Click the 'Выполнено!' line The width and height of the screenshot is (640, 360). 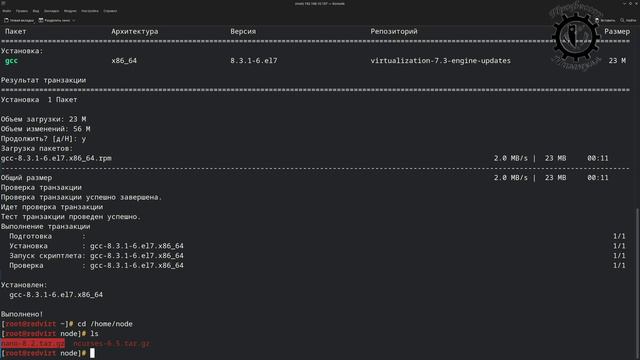click(22, 314)
